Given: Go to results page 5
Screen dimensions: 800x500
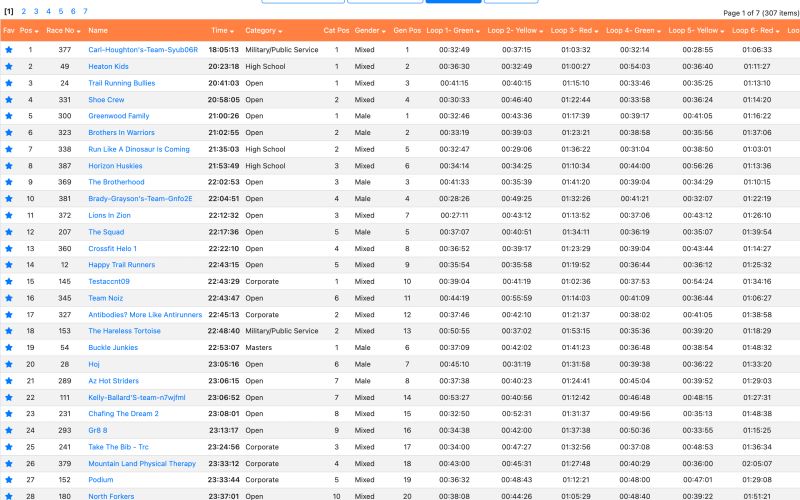Looking at the screenshot, I should click(60, 11).
